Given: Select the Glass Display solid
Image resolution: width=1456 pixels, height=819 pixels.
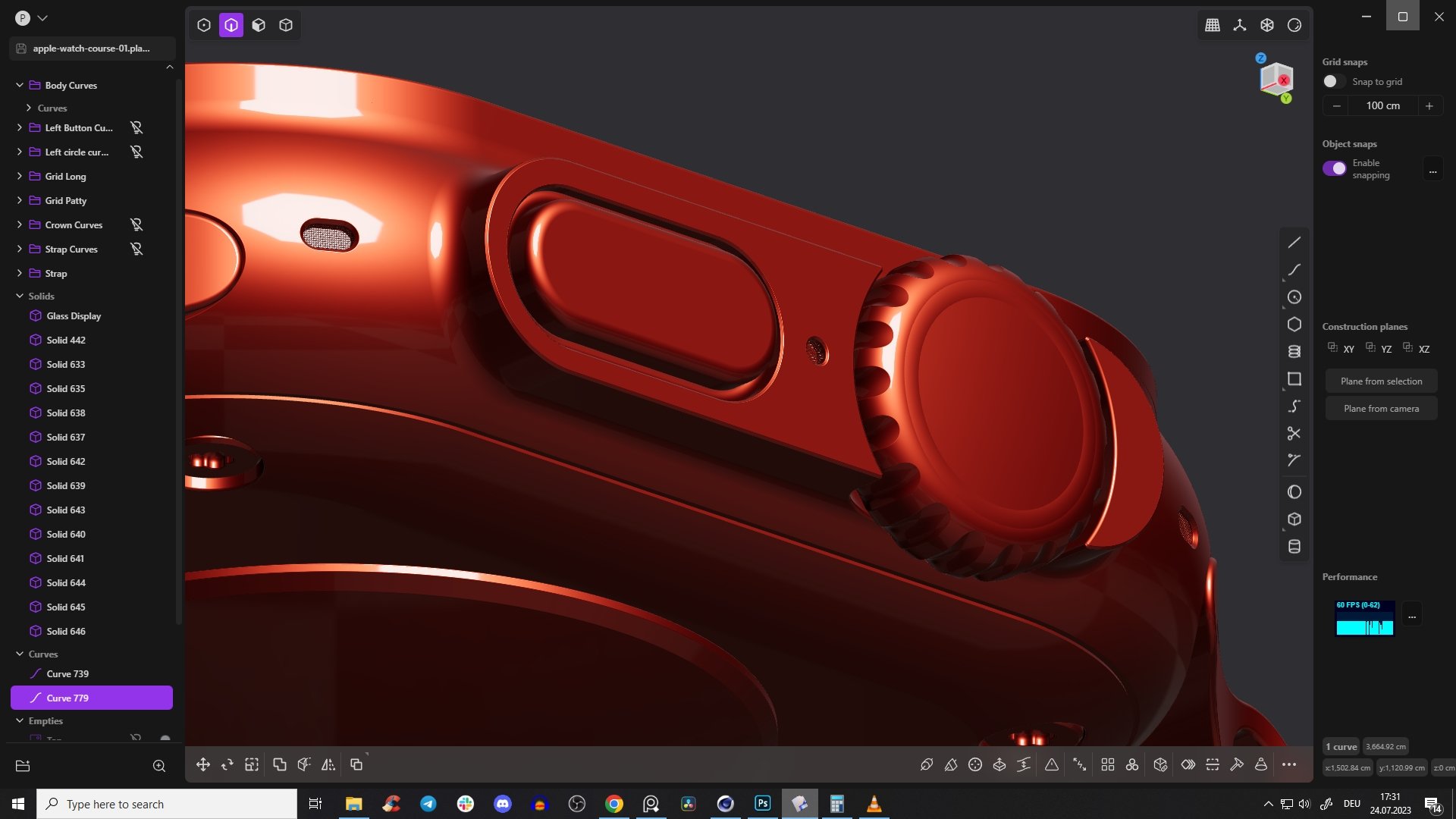Looking at the screenshot, I should (74, 315).
